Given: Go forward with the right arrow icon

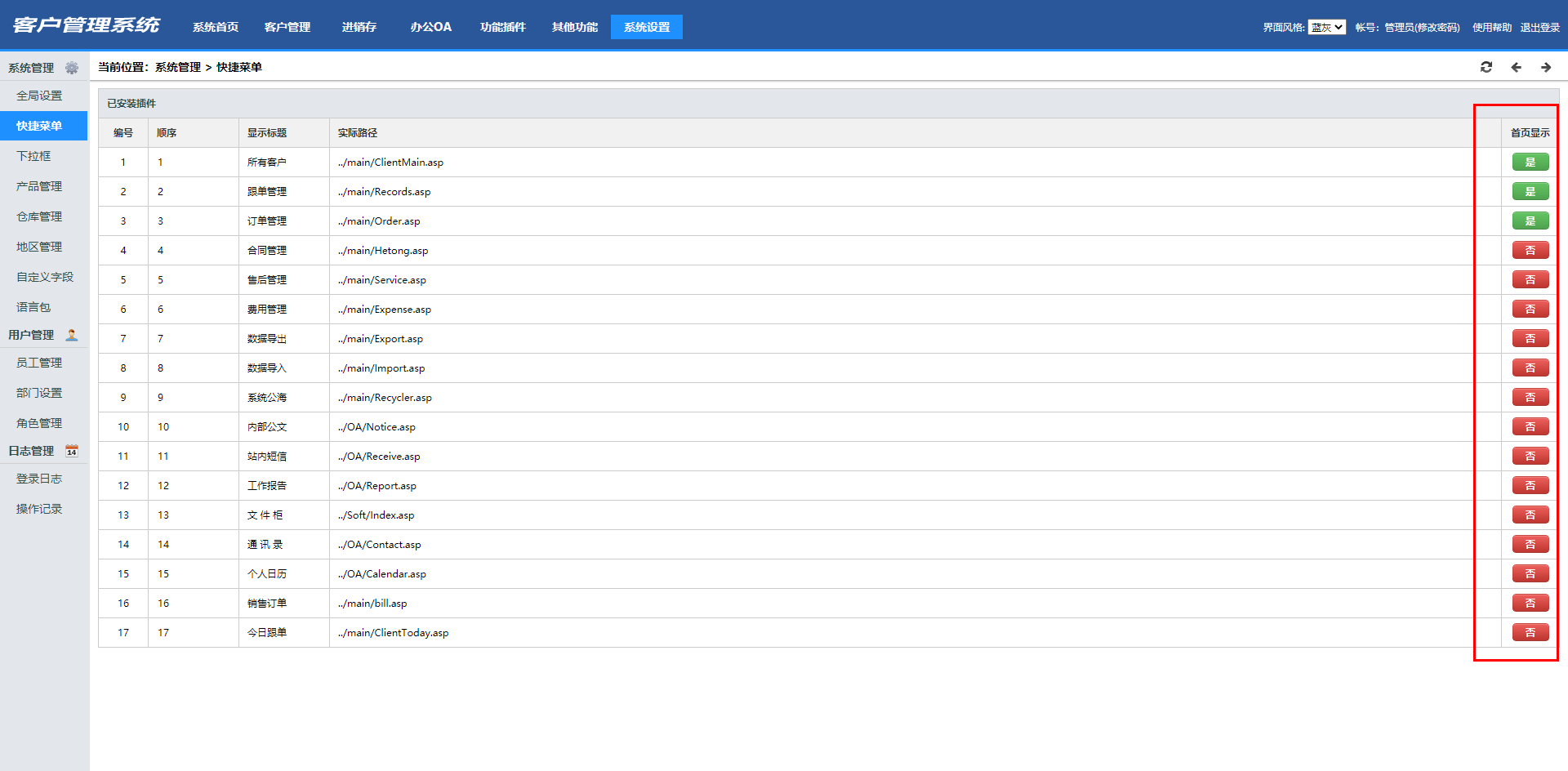Looking at the screenshot, I should click(x=1546, y=67).
